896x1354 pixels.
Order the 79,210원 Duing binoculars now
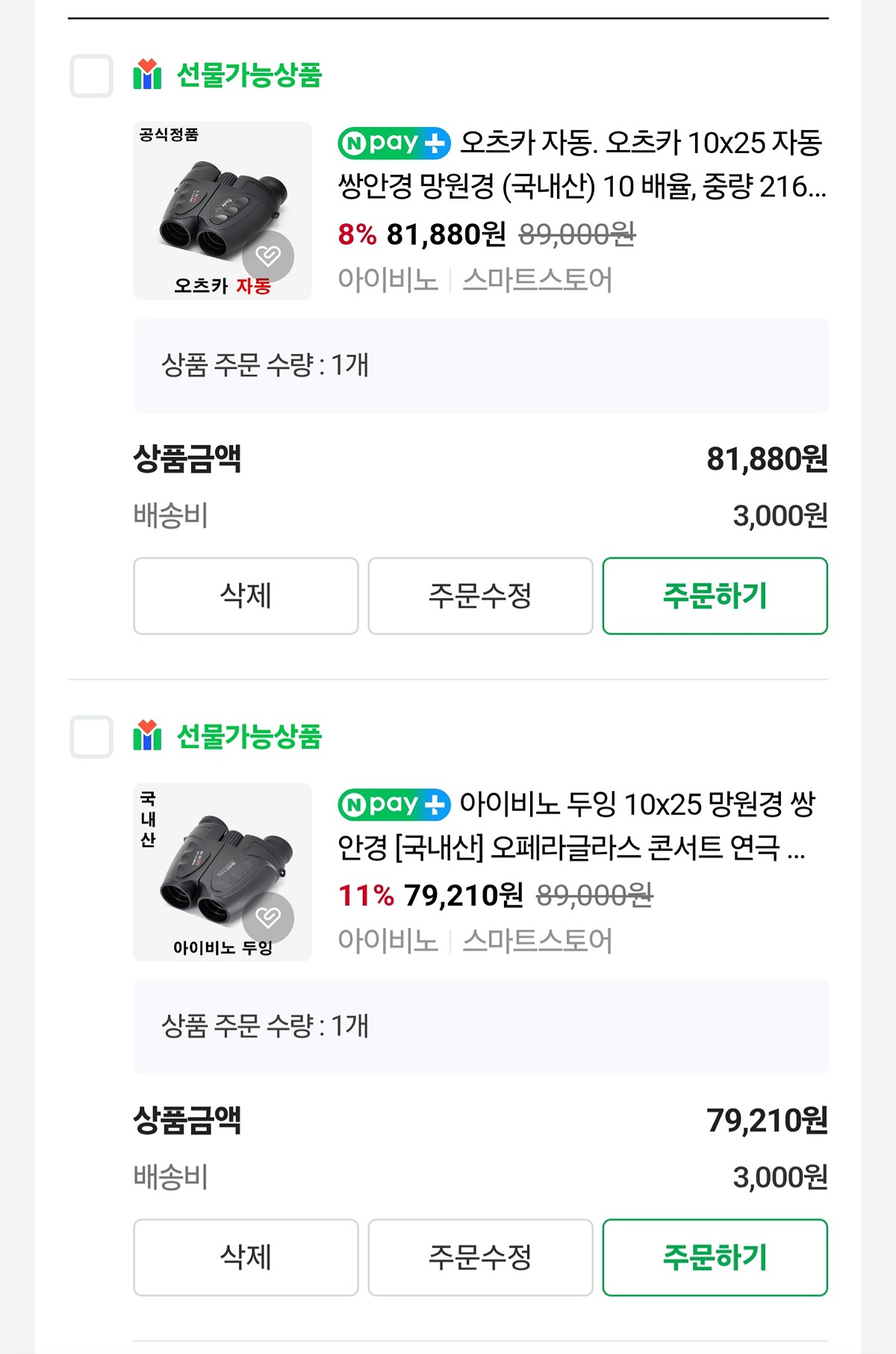coord(715,1257)
